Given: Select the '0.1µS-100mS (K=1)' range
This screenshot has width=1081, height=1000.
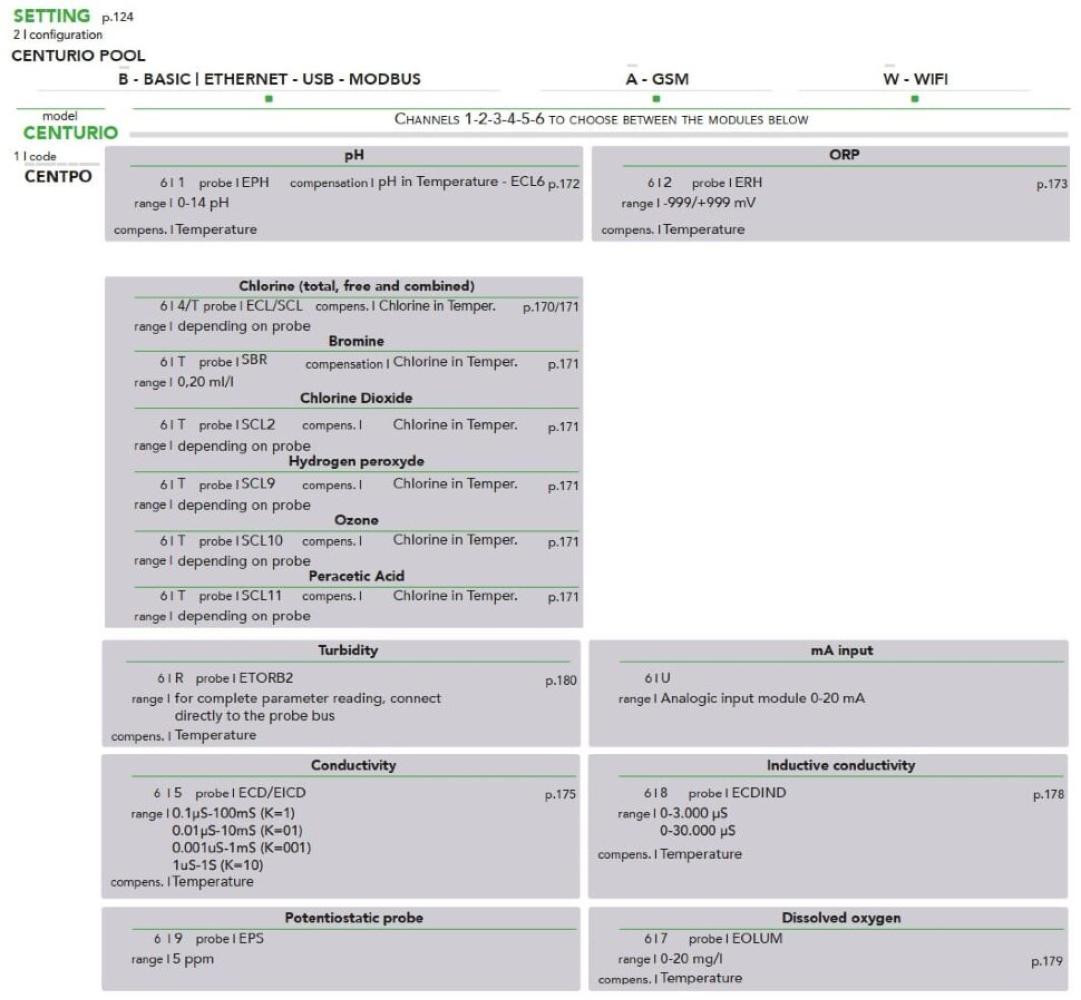Looking at the screenshot, I should pyautogui.click(x=233, y=813).
